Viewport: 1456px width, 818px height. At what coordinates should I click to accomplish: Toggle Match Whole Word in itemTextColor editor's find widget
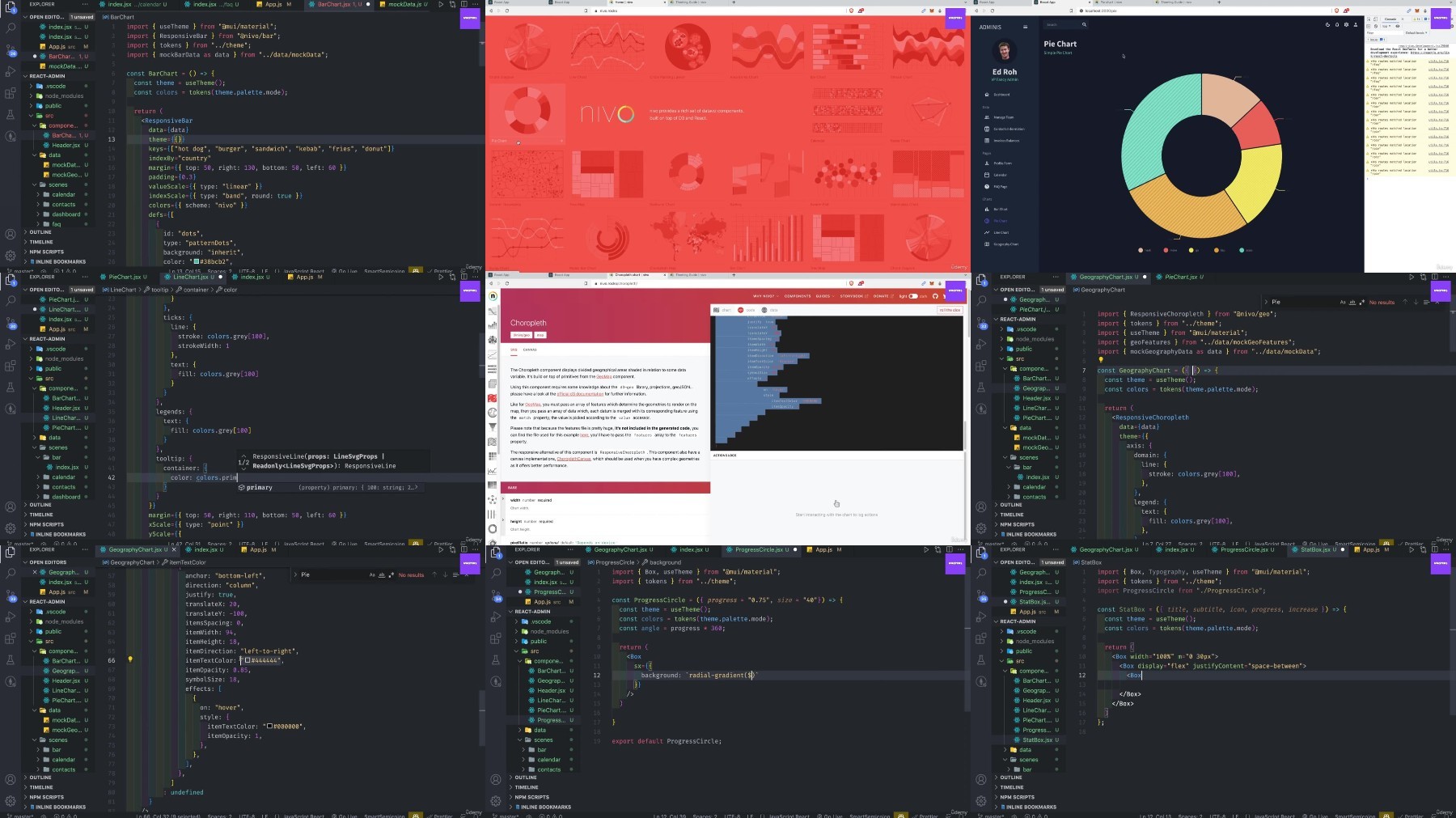[381, 574]
